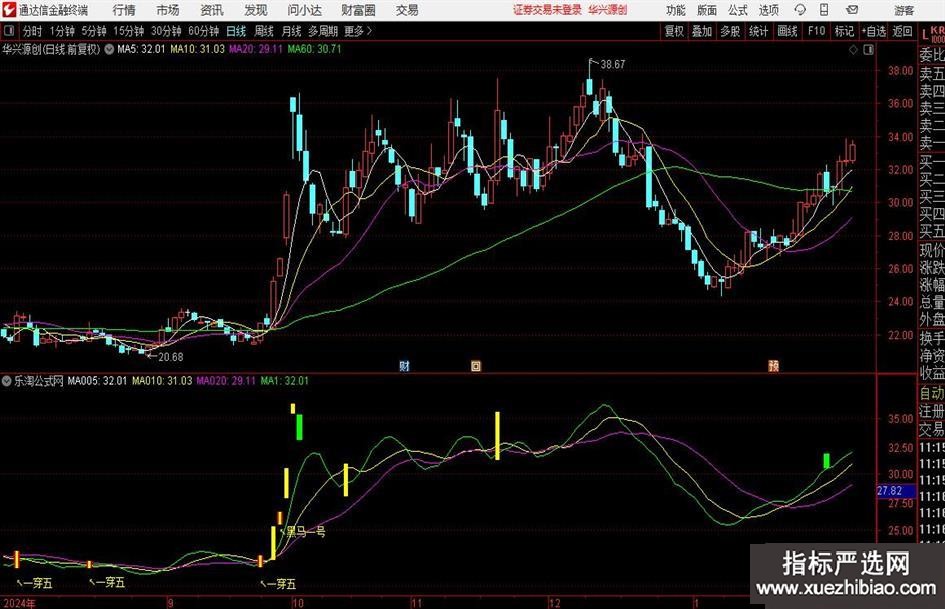Toggle the main chart indicator settings circle
The image size is (945, 609).
(x=108, y=48)
